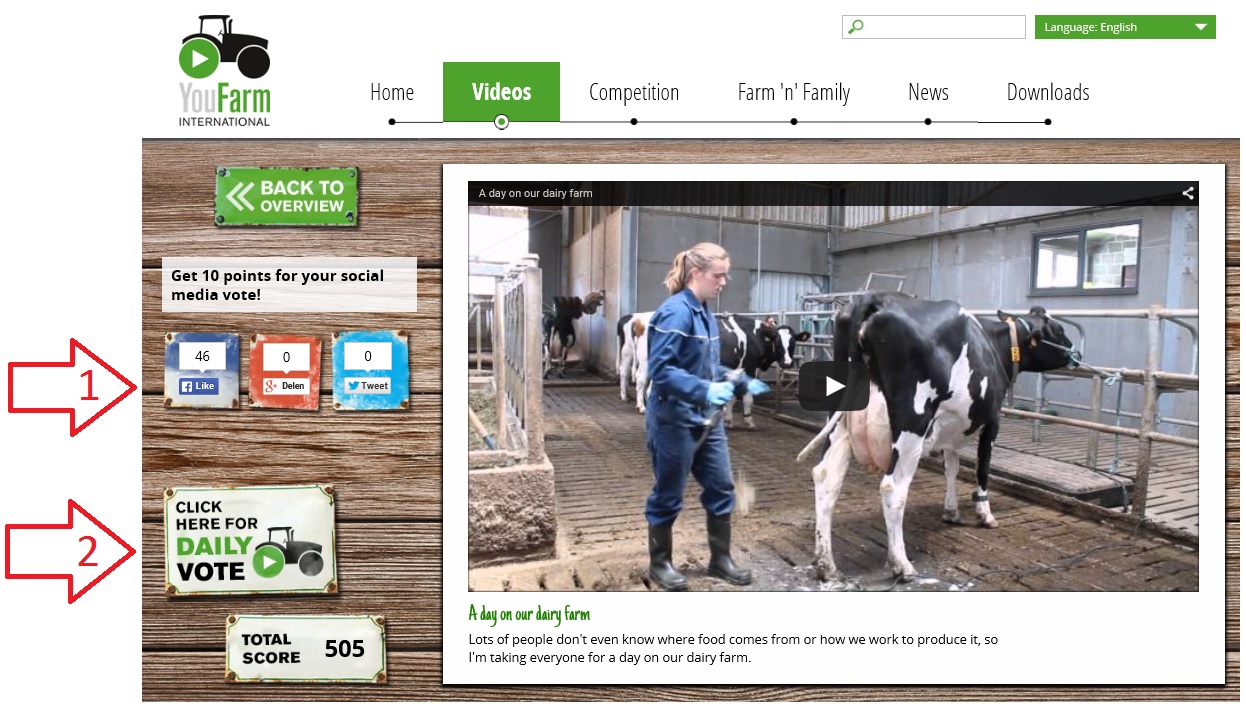The image size is (1246, 707).
Task: Share via Google Plus Delen button
Action: 285,386
